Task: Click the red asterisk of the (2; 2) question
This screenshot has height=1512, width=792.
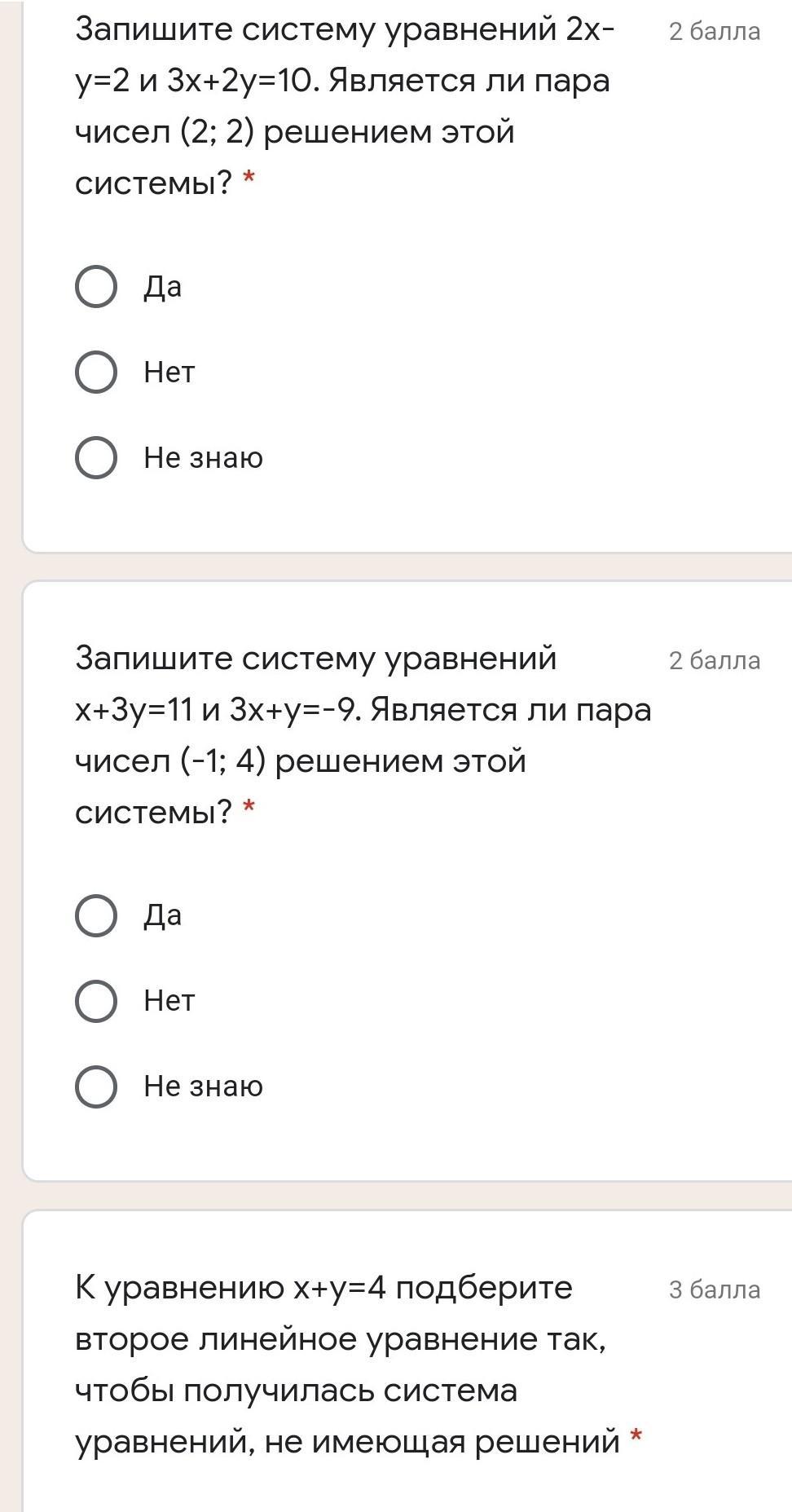Action: [249, 179]
